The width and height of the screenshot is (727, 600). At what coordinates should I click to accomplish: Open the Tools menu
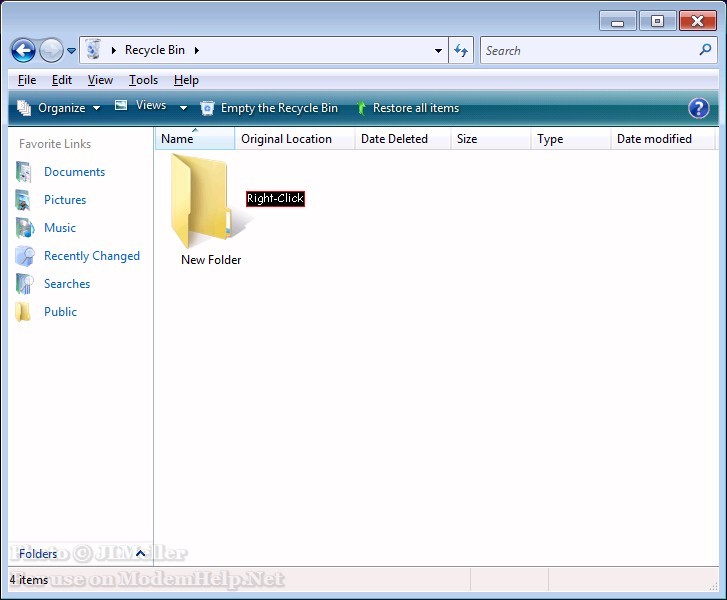[143, 80]
